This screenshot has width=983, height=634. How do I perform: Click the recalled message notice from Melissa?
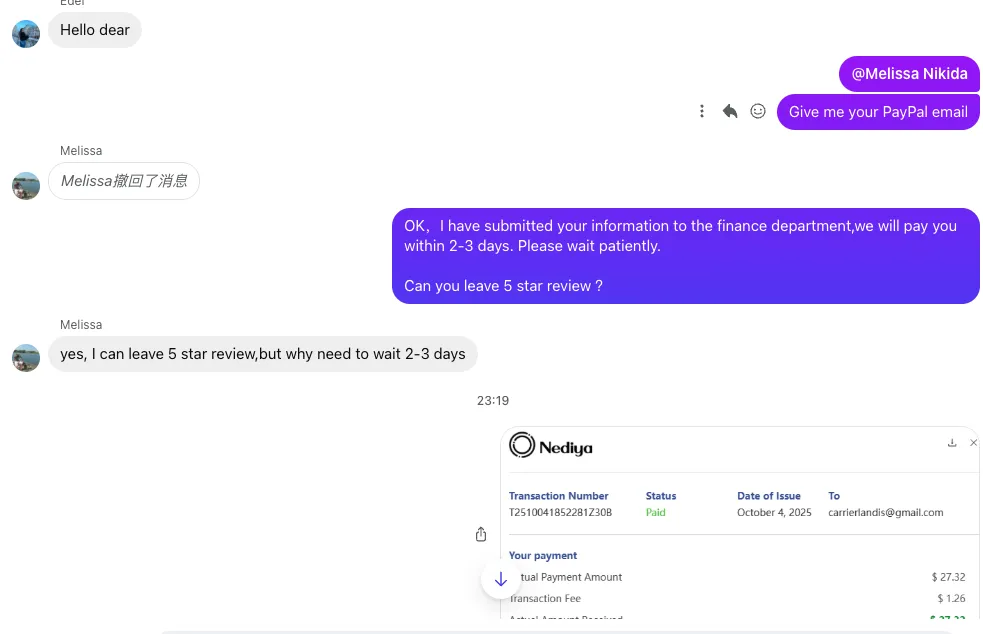point(124,181)
